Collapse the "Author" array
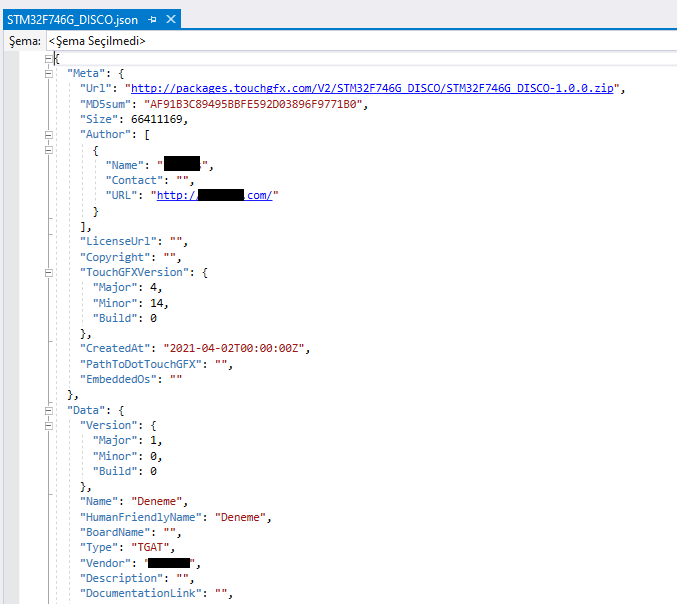 tap(49, 135)
